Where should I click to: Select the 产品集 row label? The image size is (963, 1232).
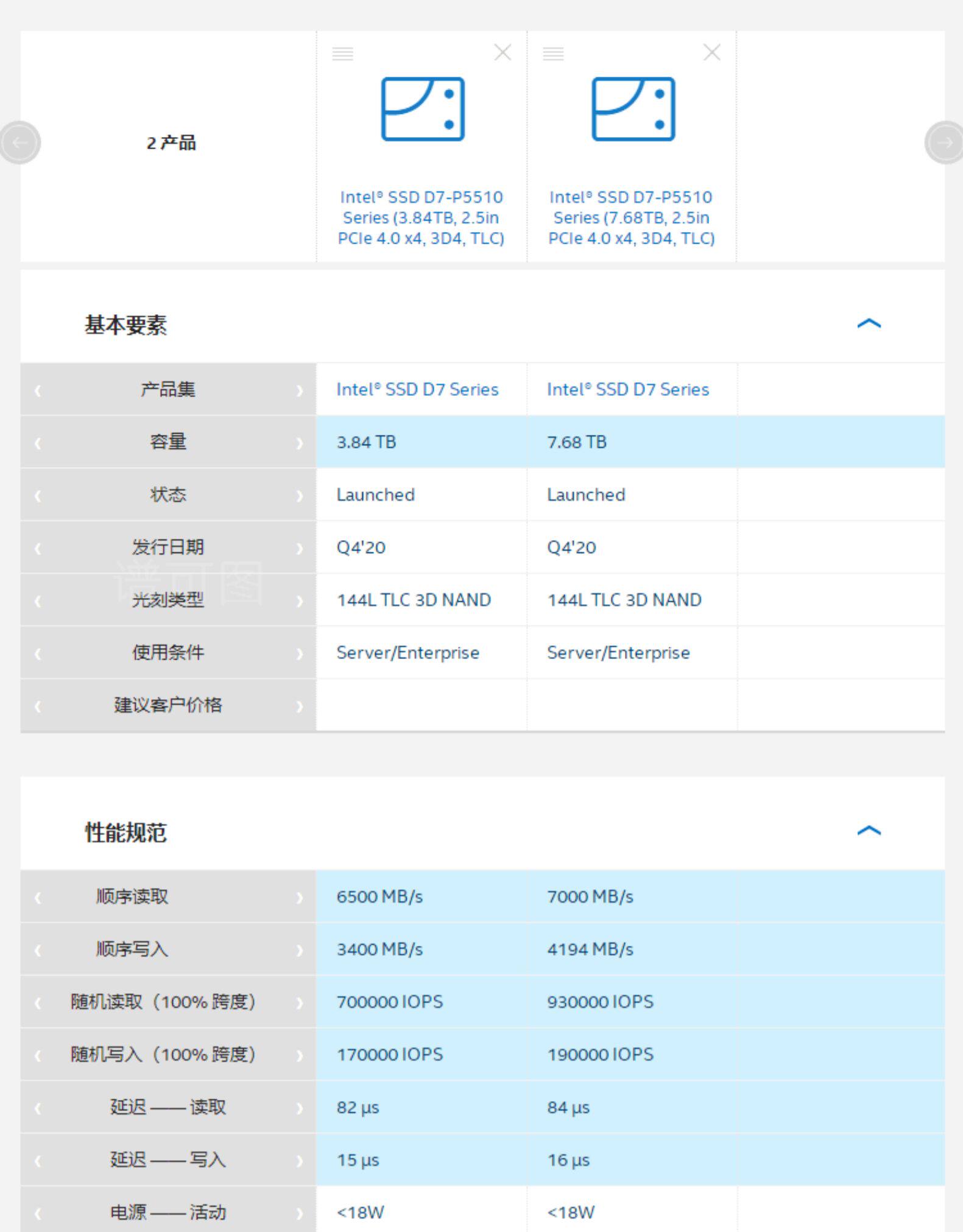tap(168, 389)
